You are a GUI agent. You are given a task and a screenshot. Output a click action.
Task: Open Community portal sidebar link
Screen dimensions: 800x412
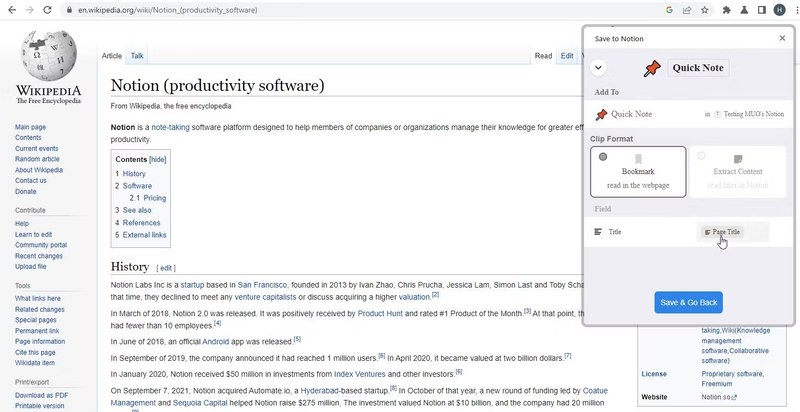41,245
